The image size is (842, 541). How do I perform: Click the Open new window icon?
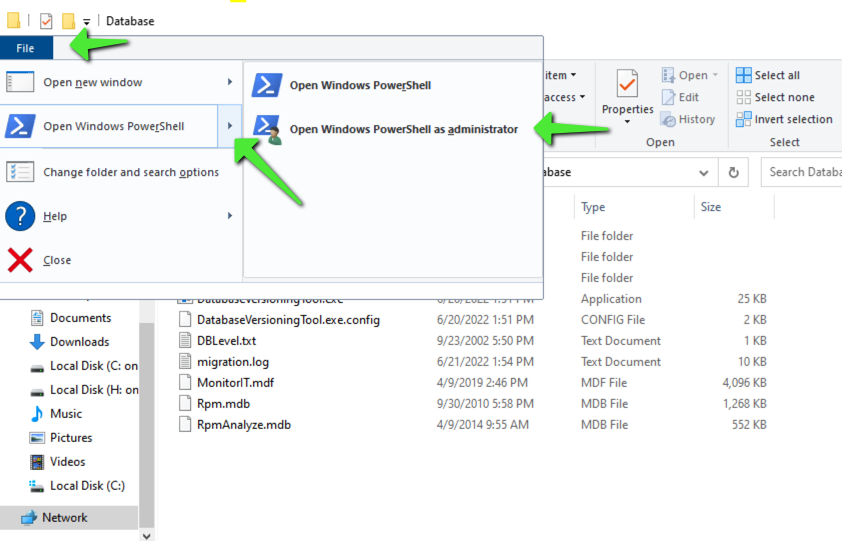click(20, 82)
